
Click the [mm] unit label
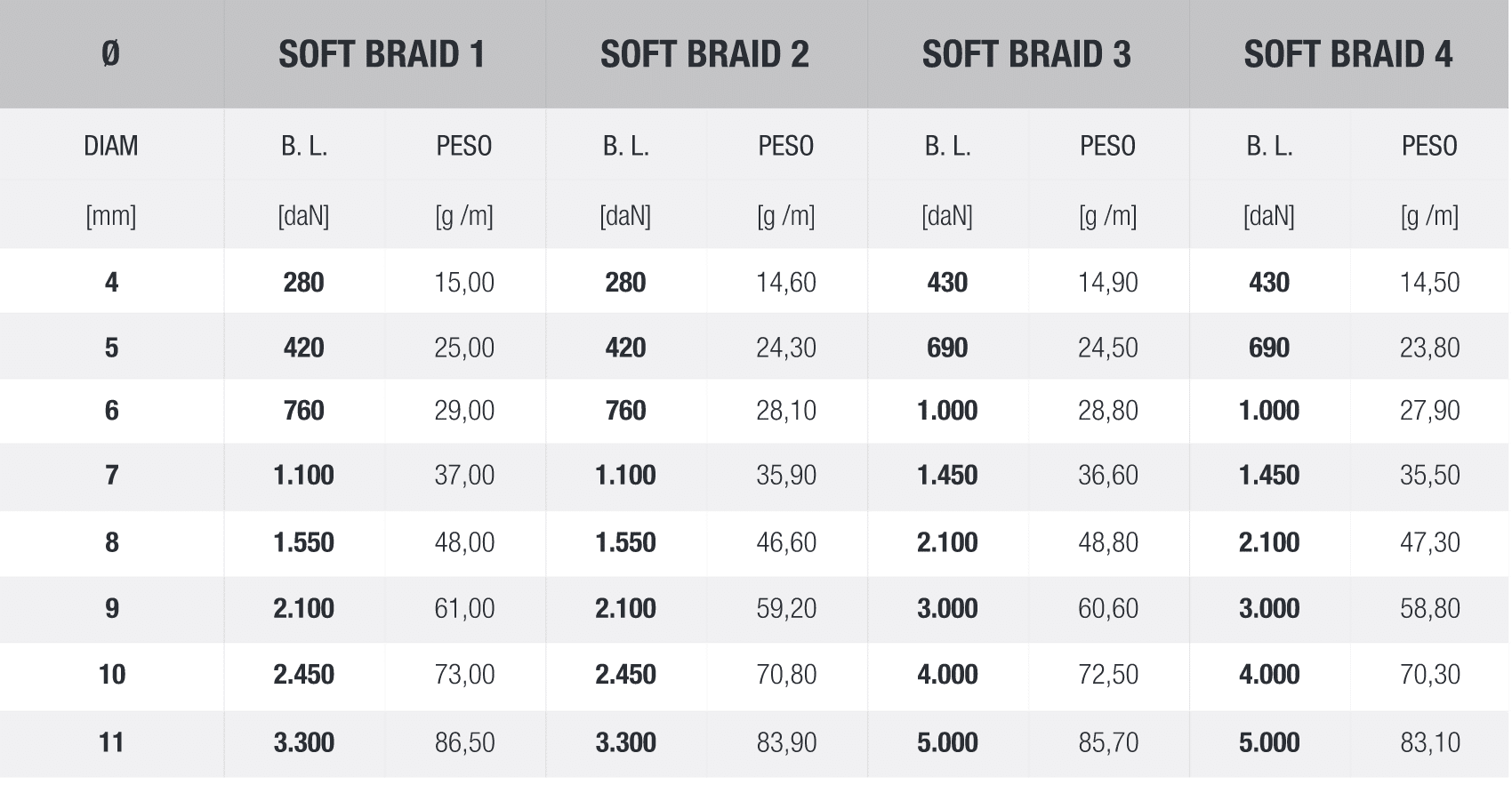pos(111,216)
